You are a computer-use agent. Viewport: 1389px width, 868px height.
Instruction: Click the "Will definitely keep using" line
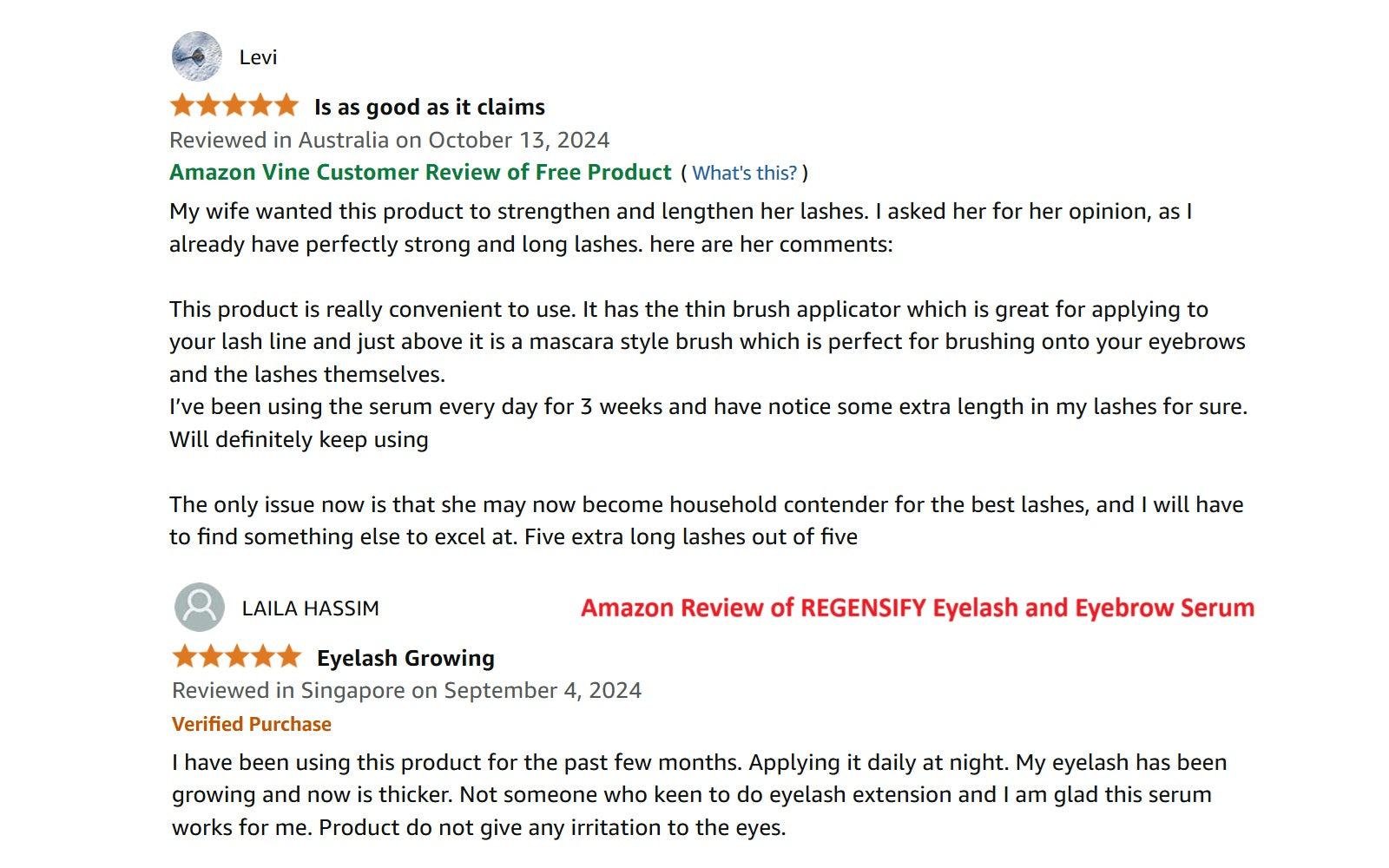(299, 439)
